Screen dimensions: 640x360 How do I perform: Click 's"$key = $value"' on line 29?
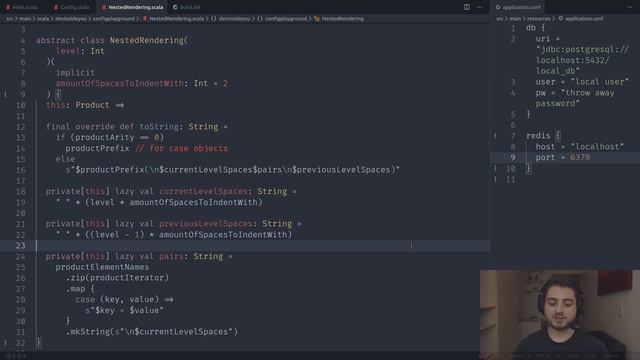pos(124,310)
